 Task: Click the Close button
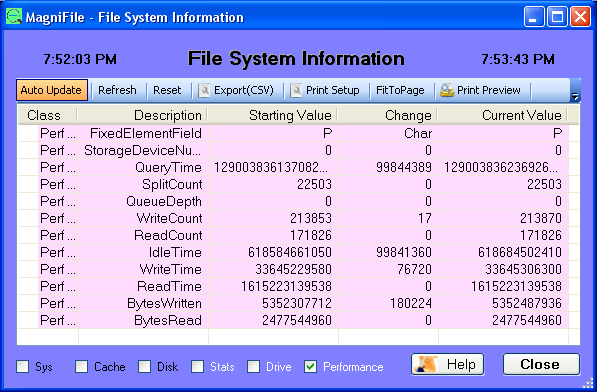pos(541,364)
